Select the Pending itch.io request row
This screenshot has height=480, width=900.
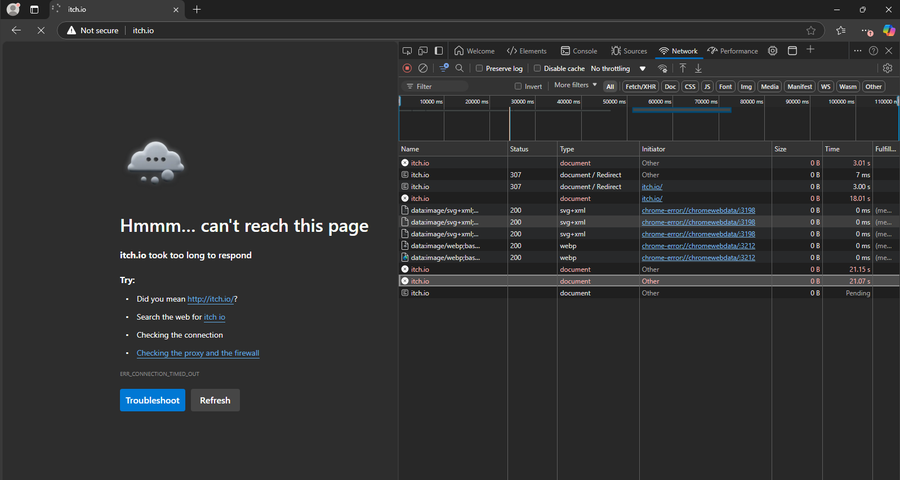649,293
